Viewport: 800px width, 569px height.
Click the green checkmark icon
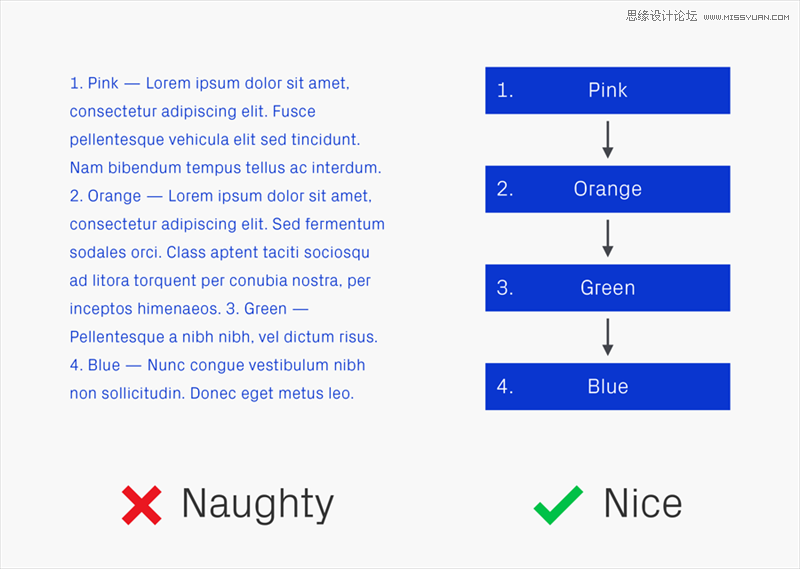click(x=558, y=505)
